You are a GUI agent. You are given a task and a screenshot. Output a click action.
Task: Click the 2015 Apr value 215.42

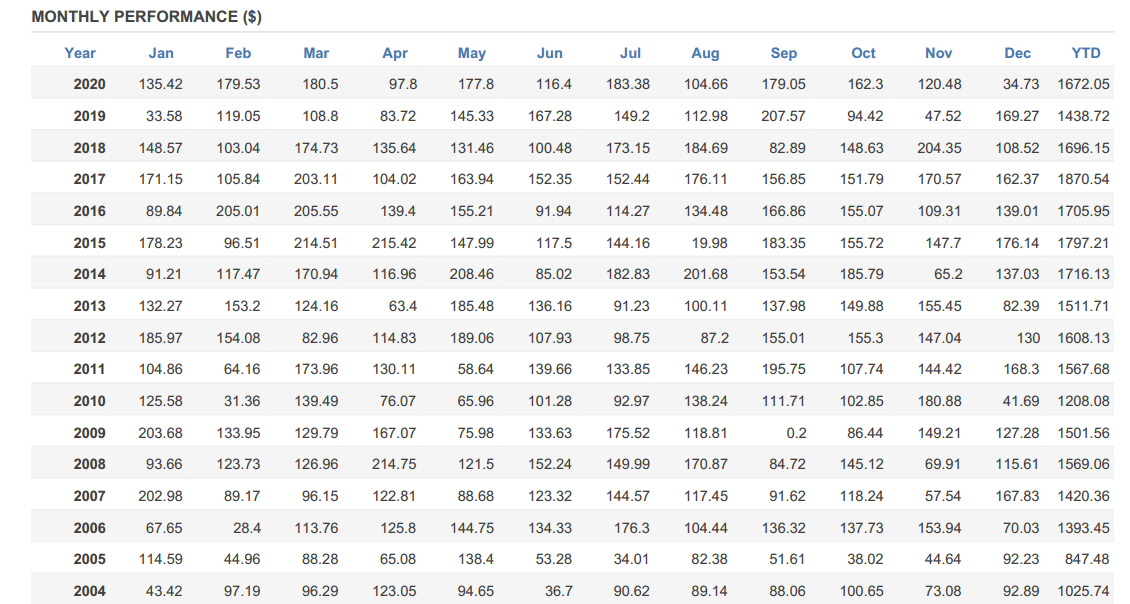tap(394, 243)
